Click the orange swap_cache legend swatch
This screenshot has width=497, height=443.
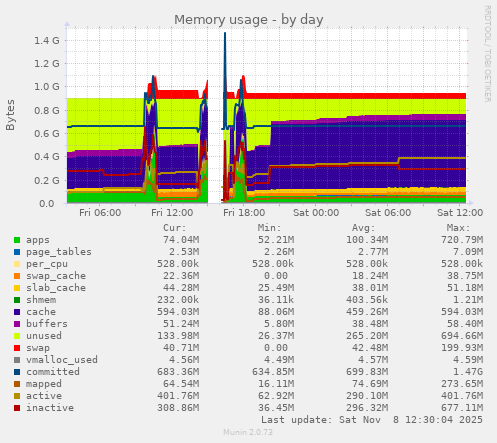pos(17,276)
